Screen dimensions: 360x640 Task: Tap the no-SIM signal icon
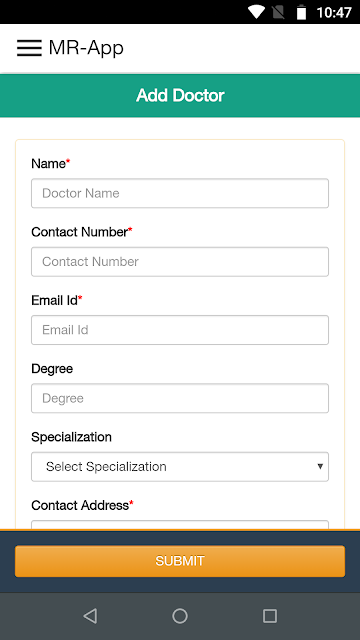point(279,12)
